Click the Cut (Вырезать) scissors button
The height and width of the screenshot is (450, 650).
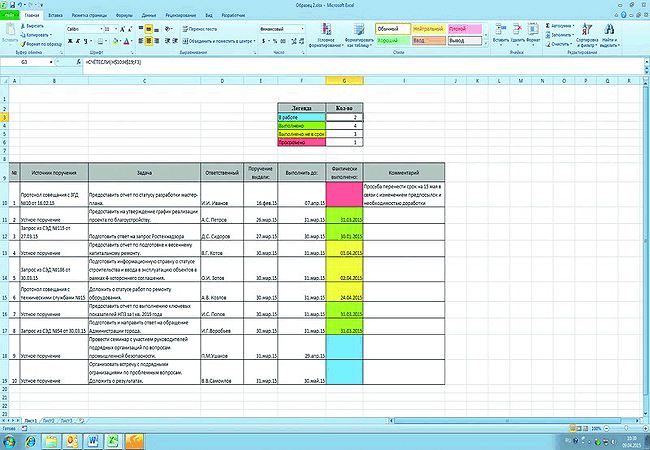pos(32,26)
